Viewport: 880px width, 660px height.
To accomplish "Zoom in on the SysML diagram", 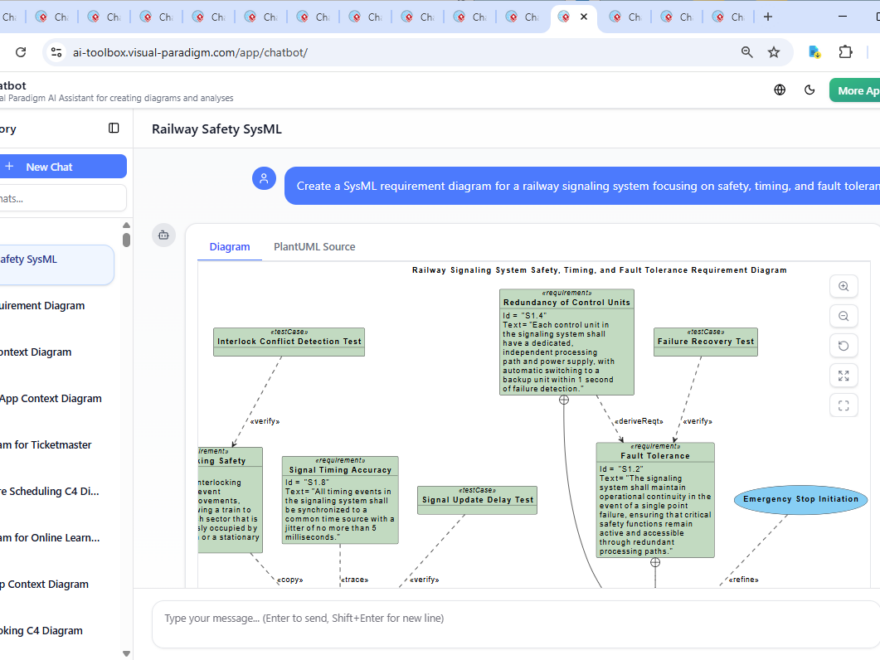I will pyautogui.click(x=843, y=286).
